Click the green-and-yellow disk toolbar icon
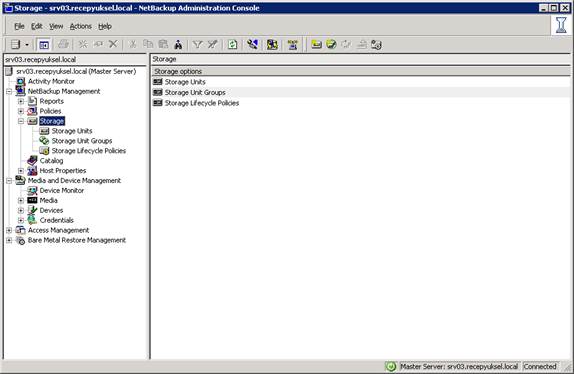Image resolution: width=574 pixels, height=374 pixels. [x=331, y=44]
